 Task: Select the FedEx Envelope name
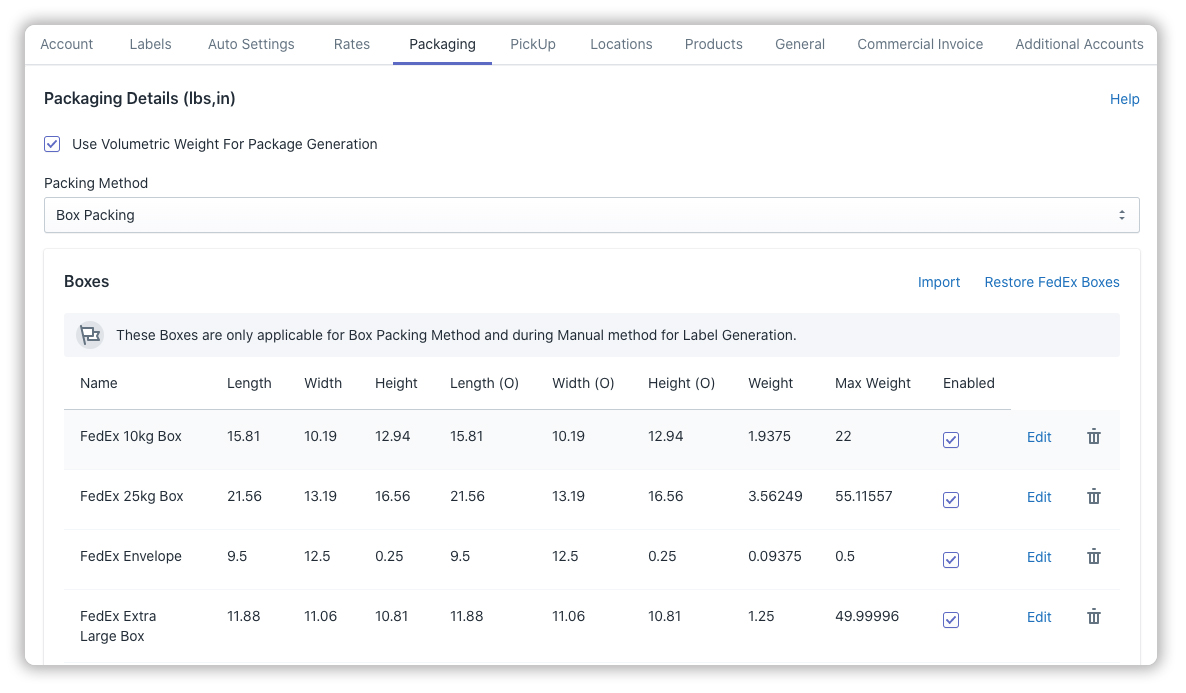coord(131,556)
